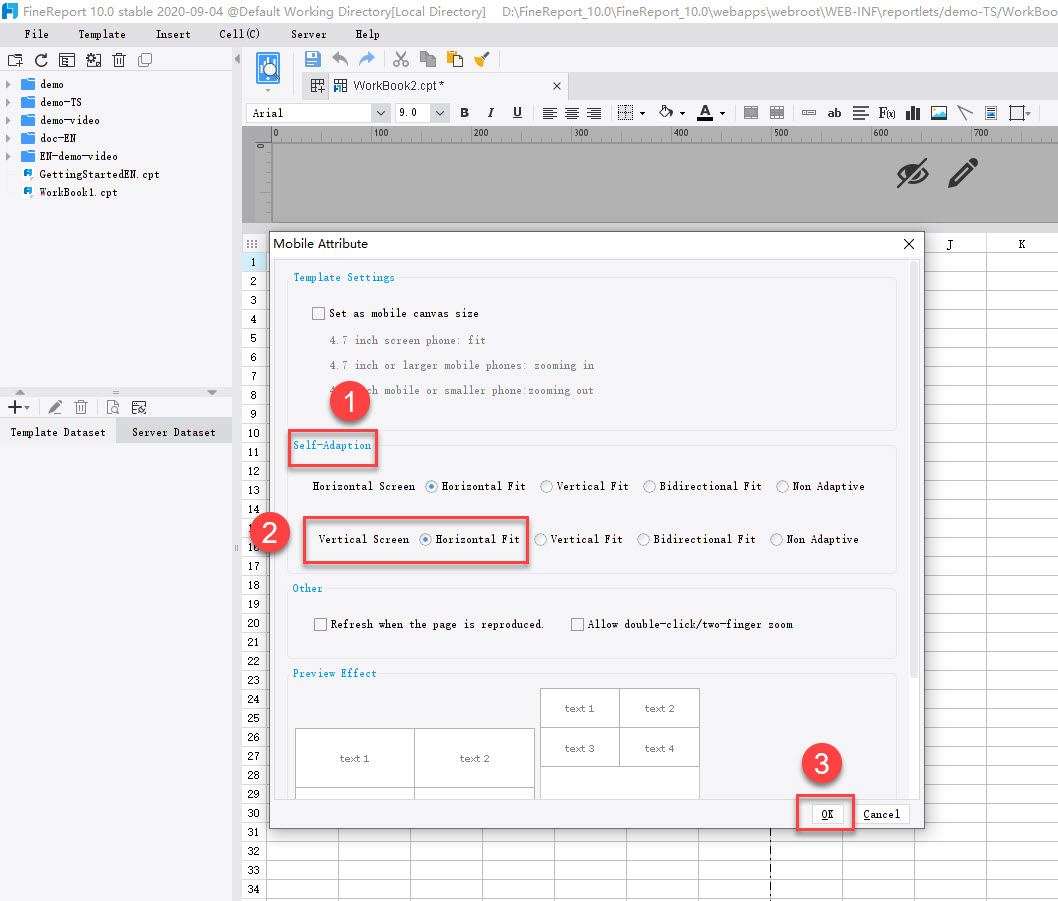Save the workbook using the Save icon
This screenshot has height=901, width=1058.
click(x=312, y=59)
